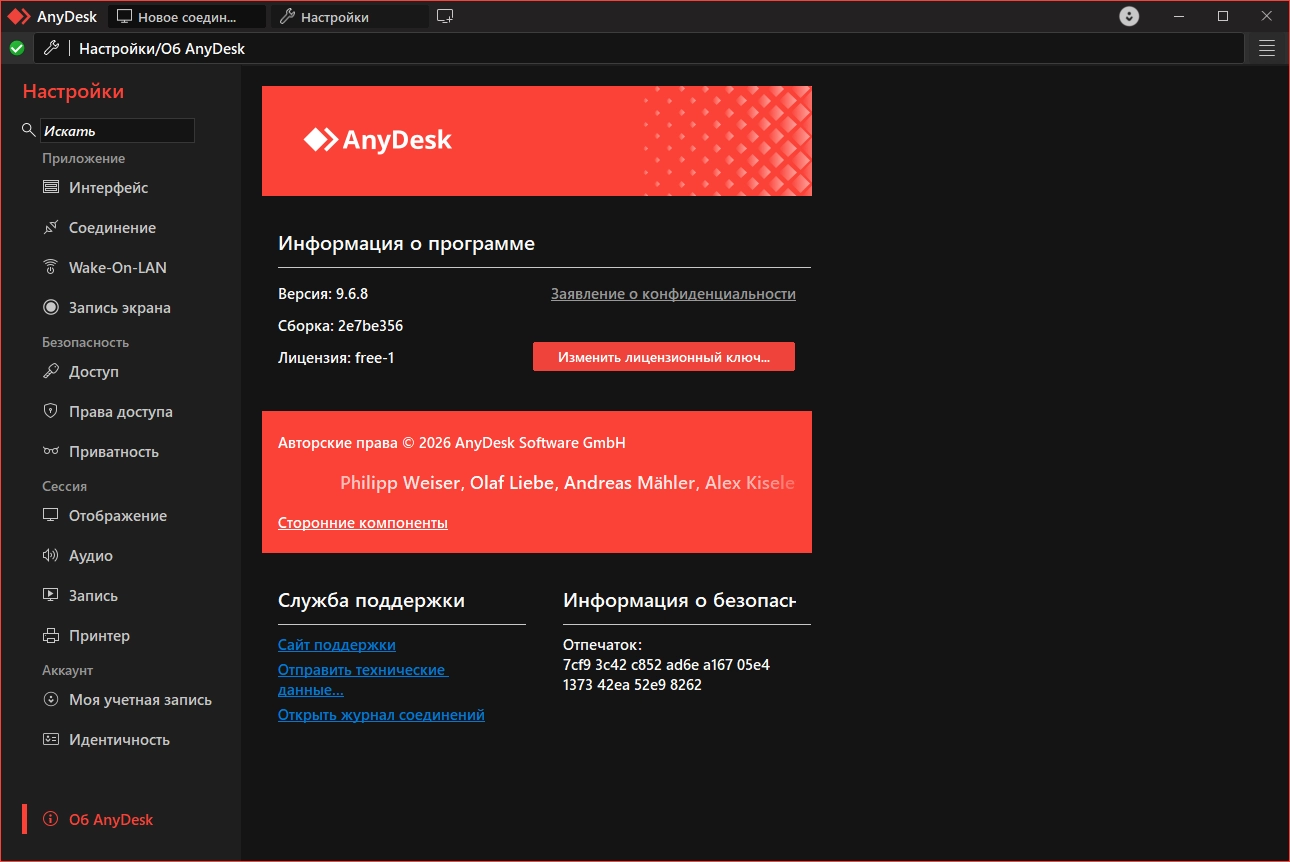Click the wrench icon in the address bar

click(52, 48)
